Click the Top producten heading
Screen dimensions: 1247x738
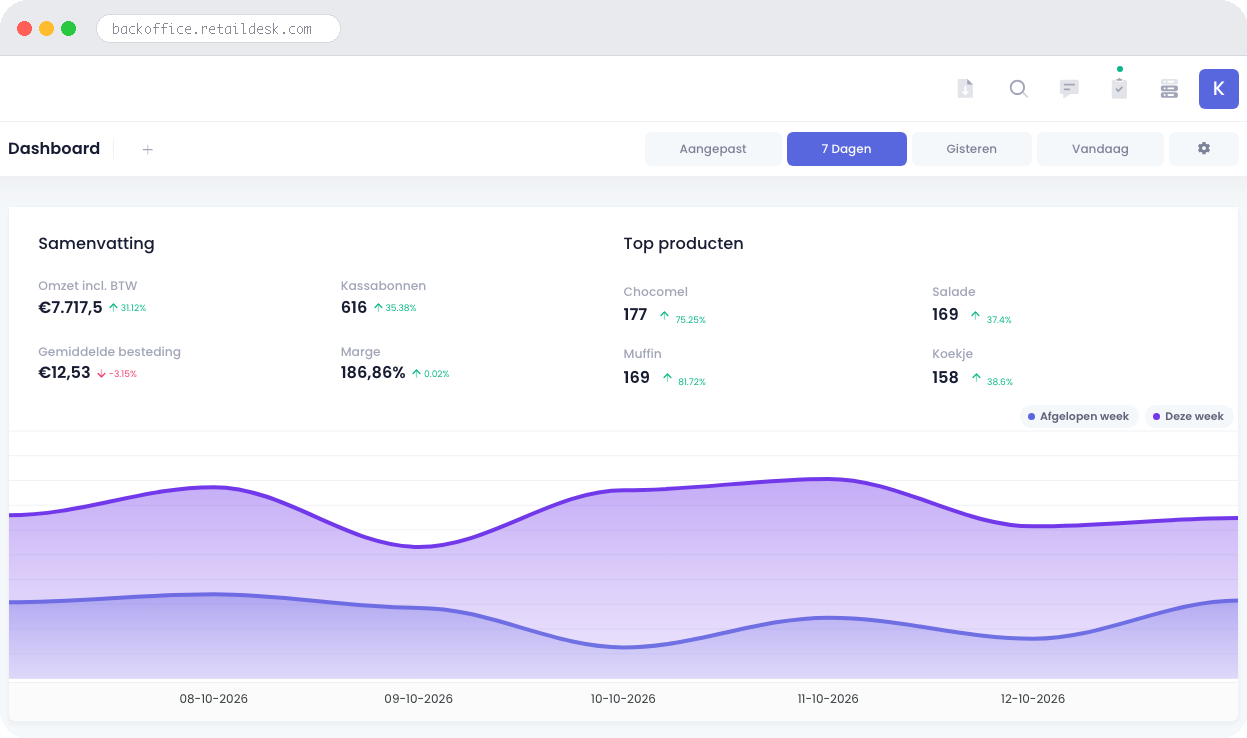pos(683,244)
